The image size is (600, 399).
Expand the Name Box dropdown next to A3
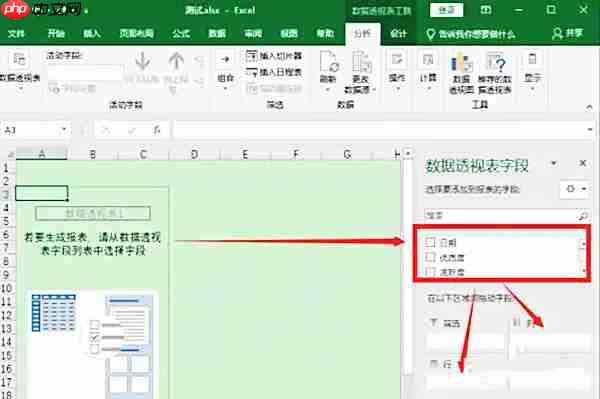tap(64, 130)
